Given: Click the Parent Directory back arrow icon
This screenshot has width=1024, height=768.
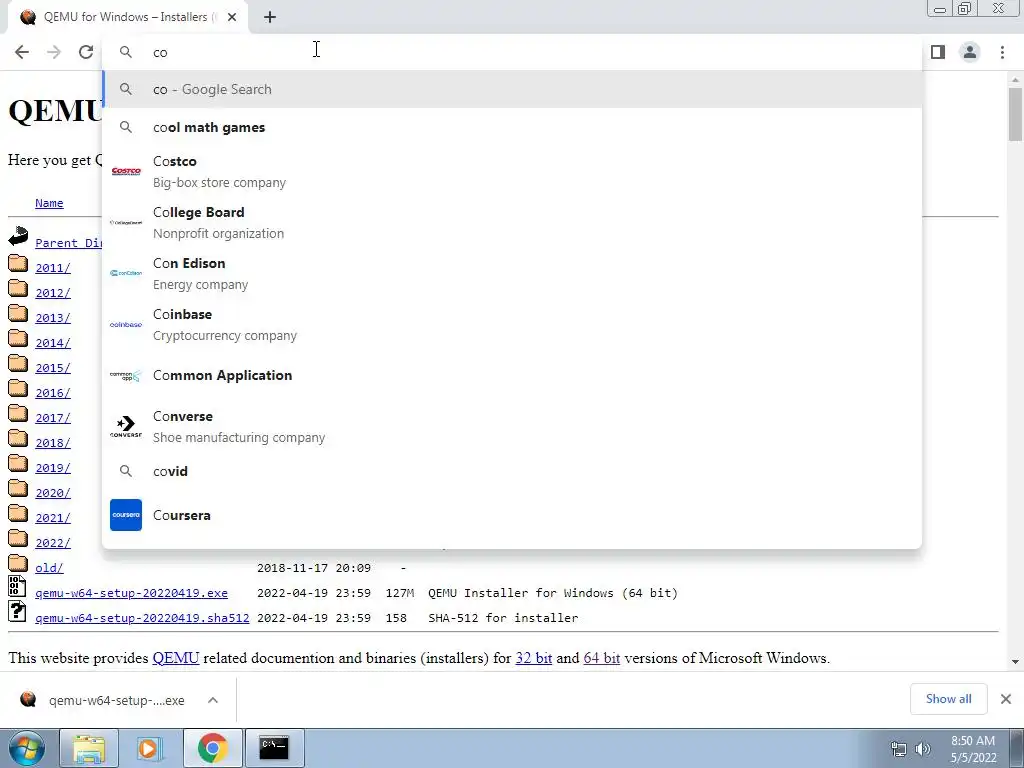Looking at the screenshot, I should coord(18,236).
